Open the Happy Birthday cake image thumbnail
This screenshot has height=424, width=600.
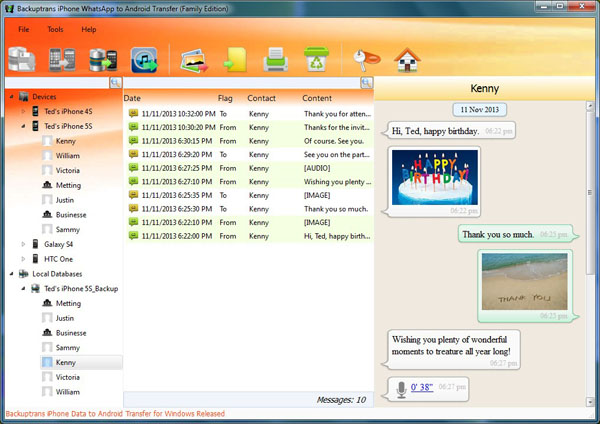[x=435, y=177]
